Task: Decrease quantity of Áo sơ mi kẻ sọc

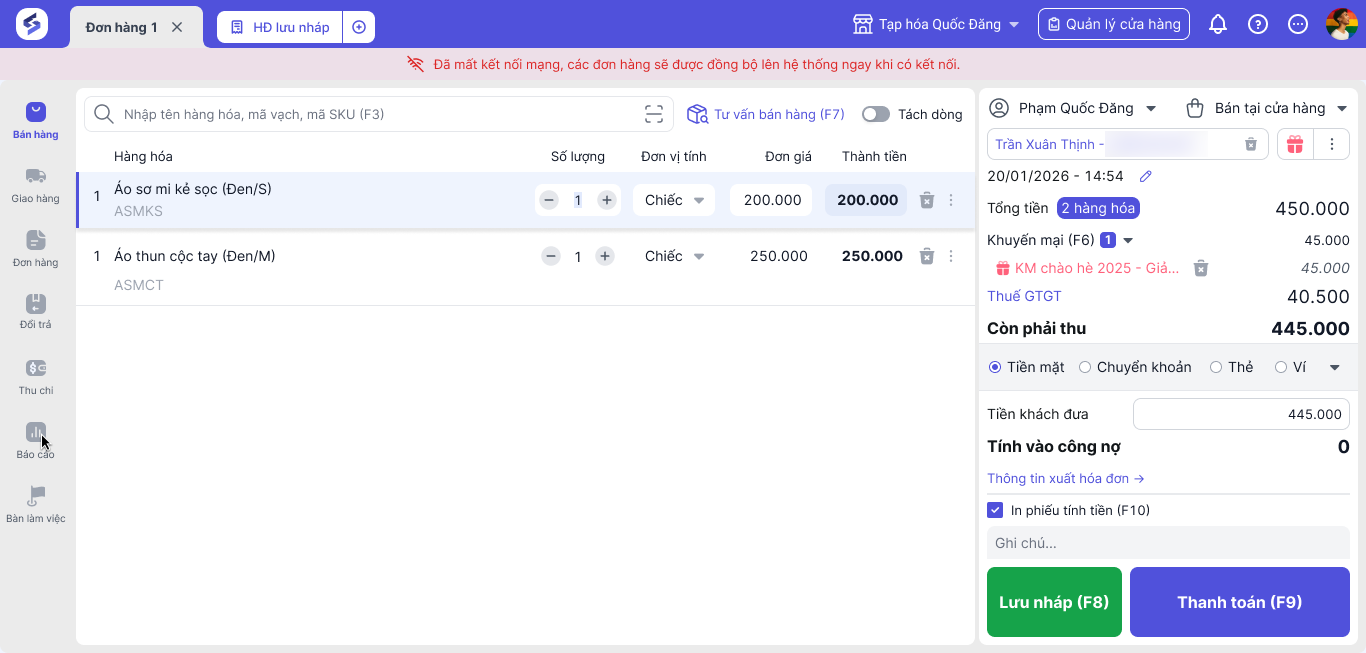Action: point(549,200)
